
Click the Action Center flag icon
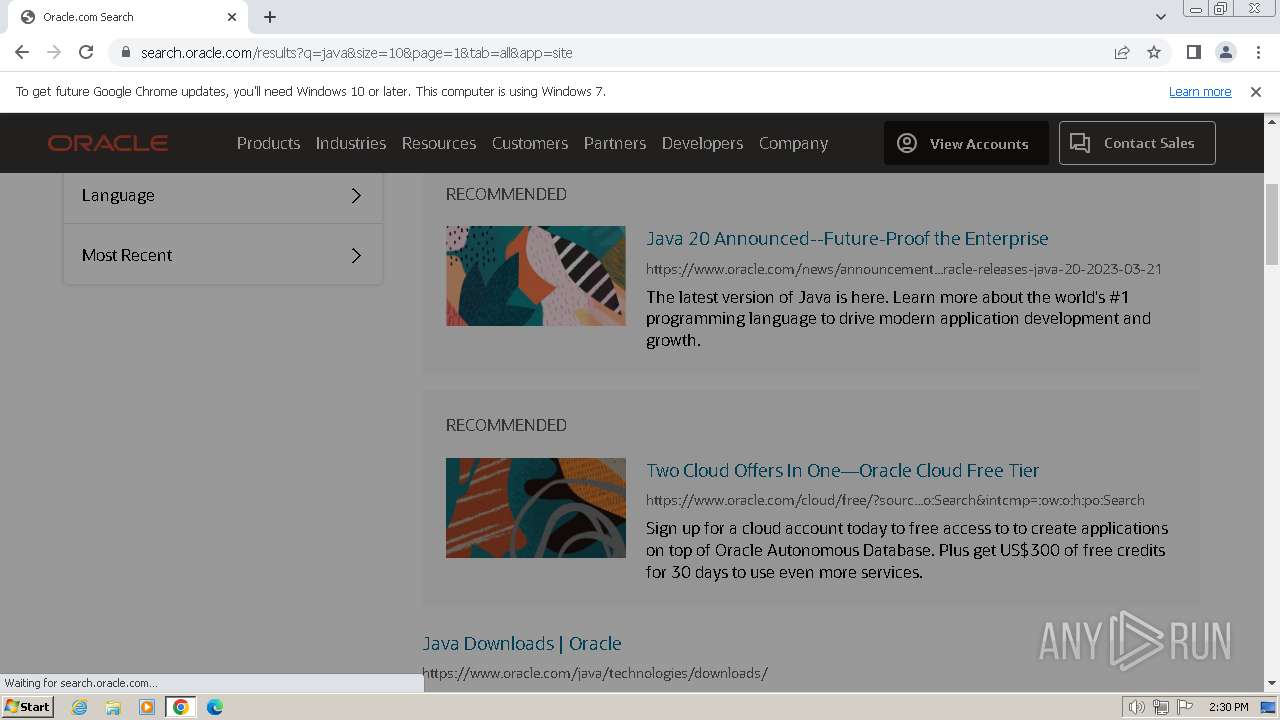[x=1185, y=707]
